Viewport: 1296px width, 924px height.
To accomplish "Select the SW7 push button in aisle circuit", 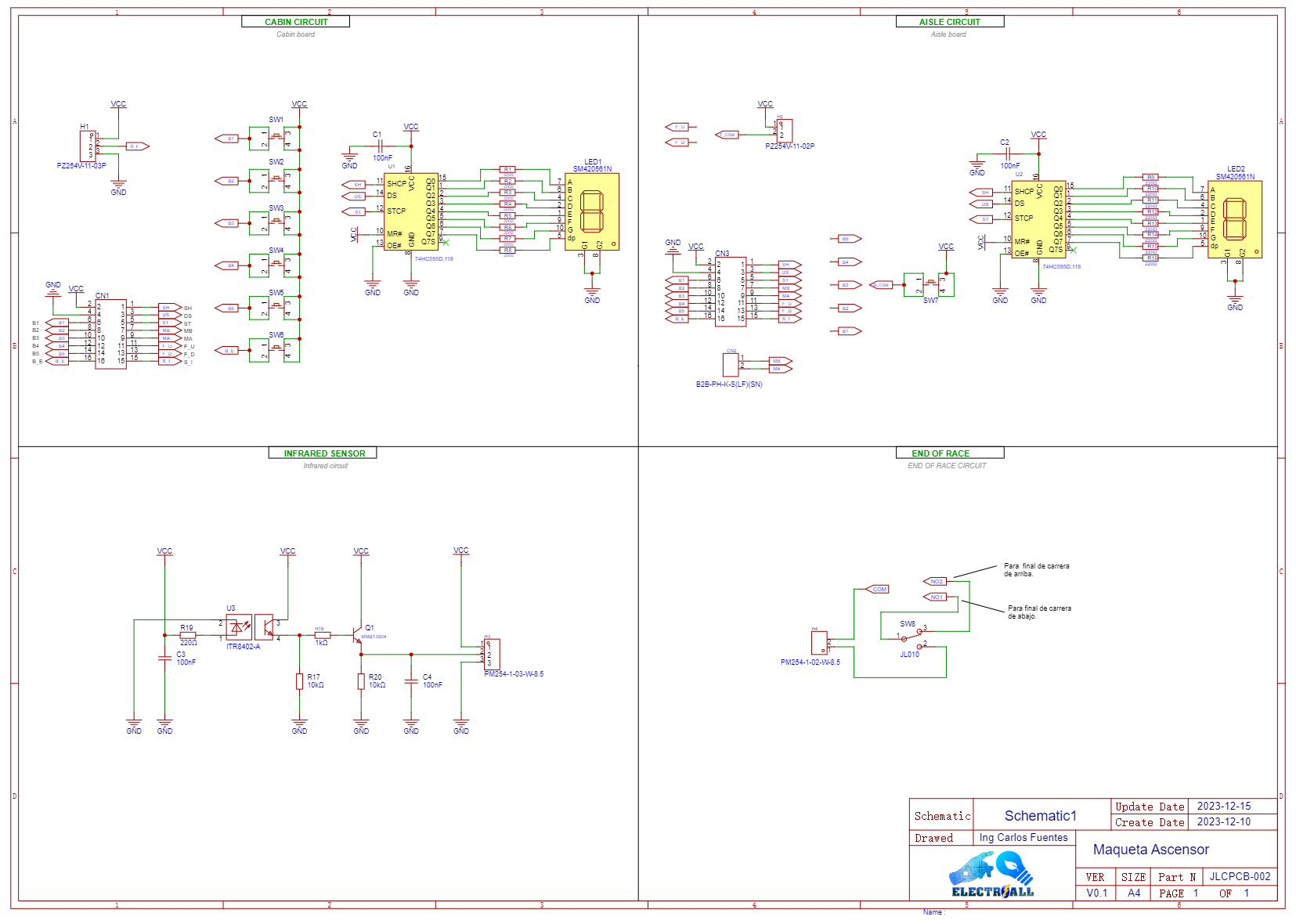I will [930, 284].
